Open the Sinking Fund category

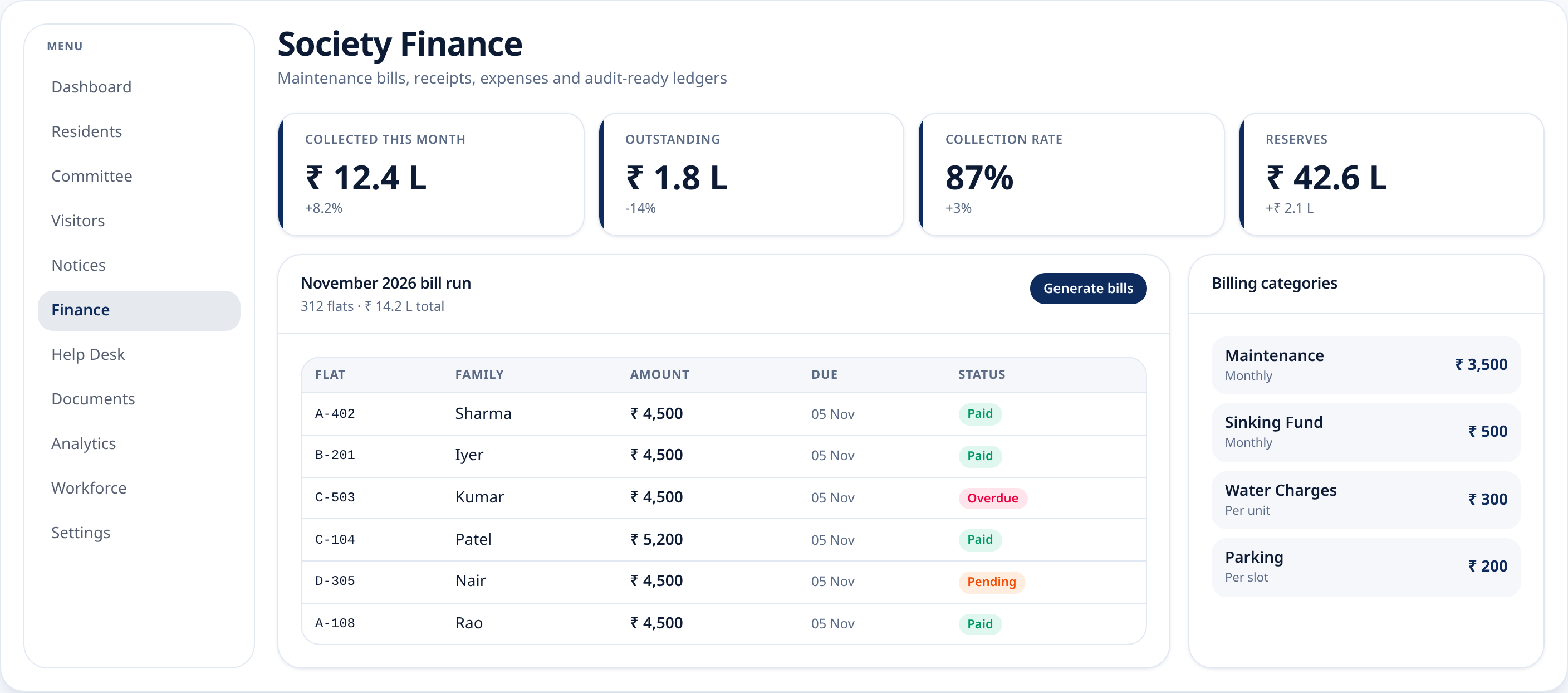[1366, 432]
